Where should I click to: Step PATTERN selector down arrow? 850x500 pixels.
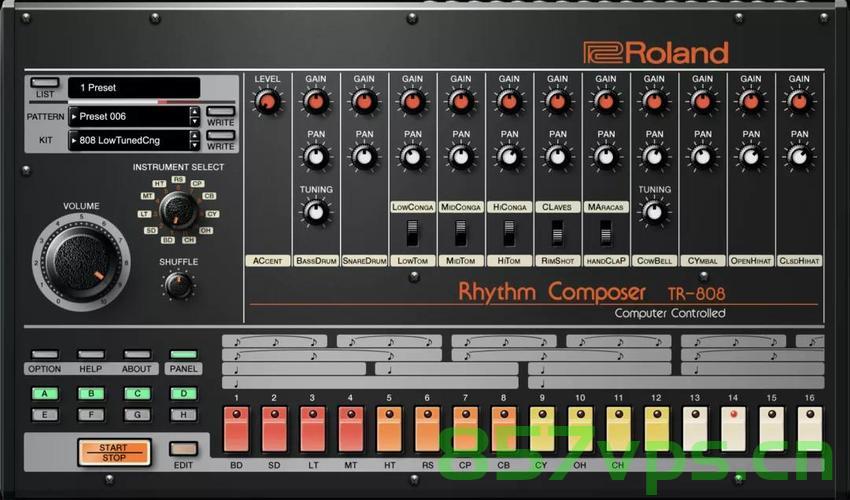[195, 121]
